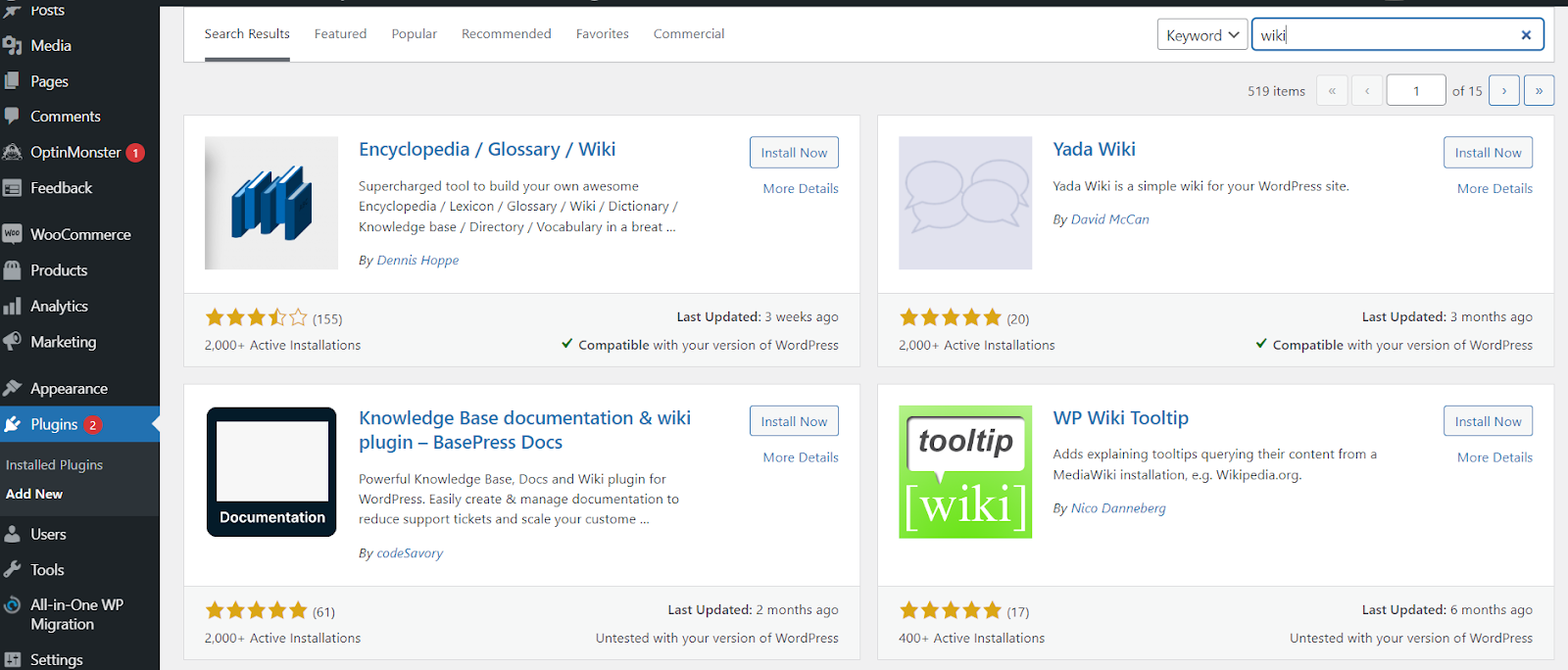Click the Encyclopedia plugin star rating
This screenshot has width=1568, height=670.
point(256,317)
